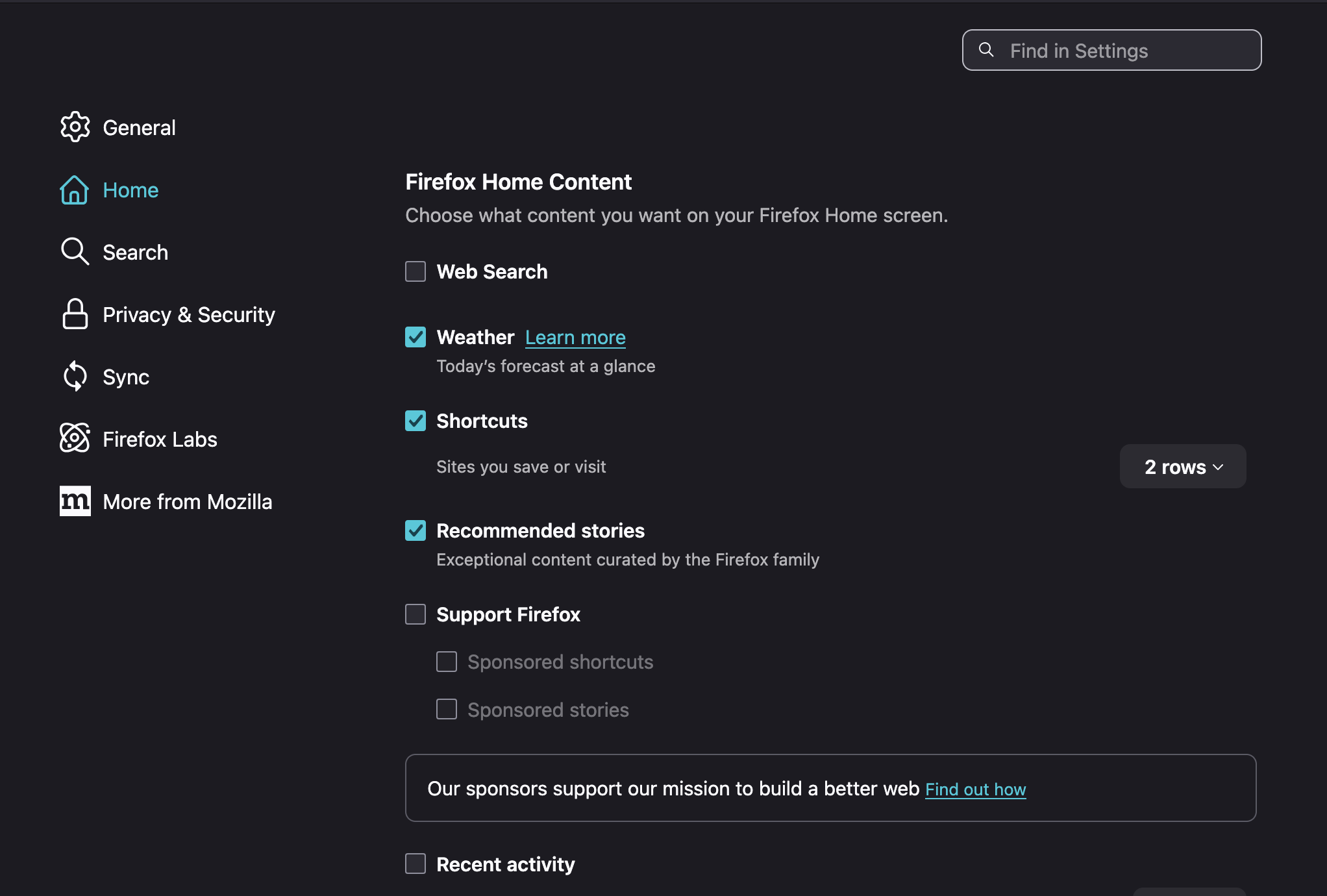This screenshot has height=896, width=1327.
Task: Click the Privacy & Security lock icon
Action: pos(75,314)
